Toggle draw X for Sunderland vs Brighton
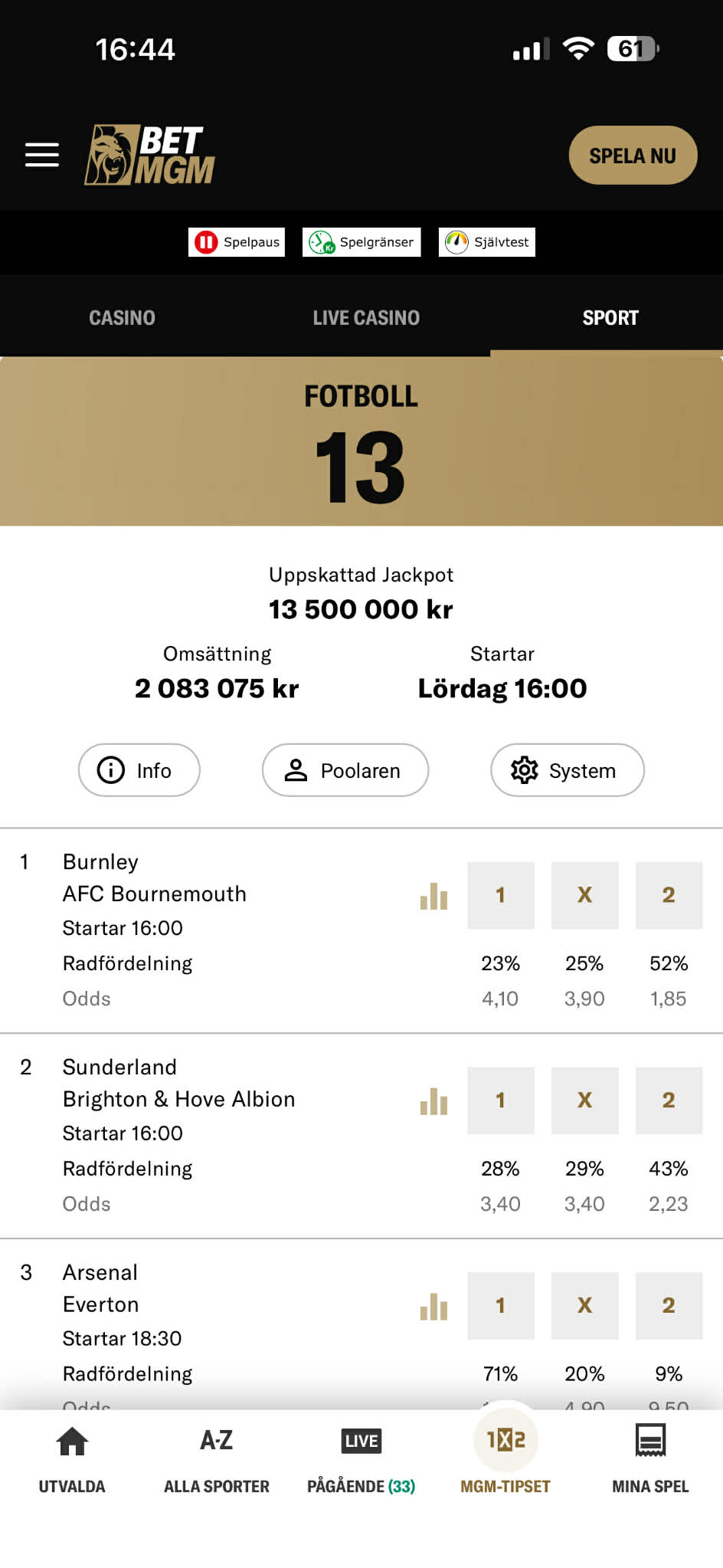 pos(584,1101)
